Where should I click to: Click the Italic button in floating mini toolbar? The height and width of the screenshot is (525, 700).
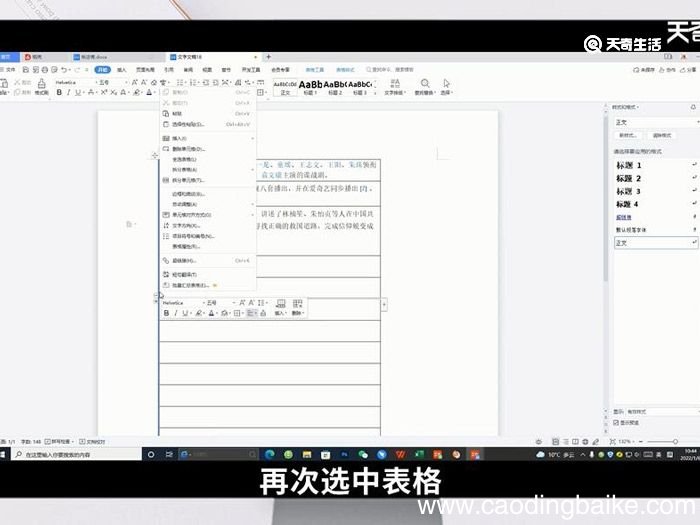coord(175,313)
